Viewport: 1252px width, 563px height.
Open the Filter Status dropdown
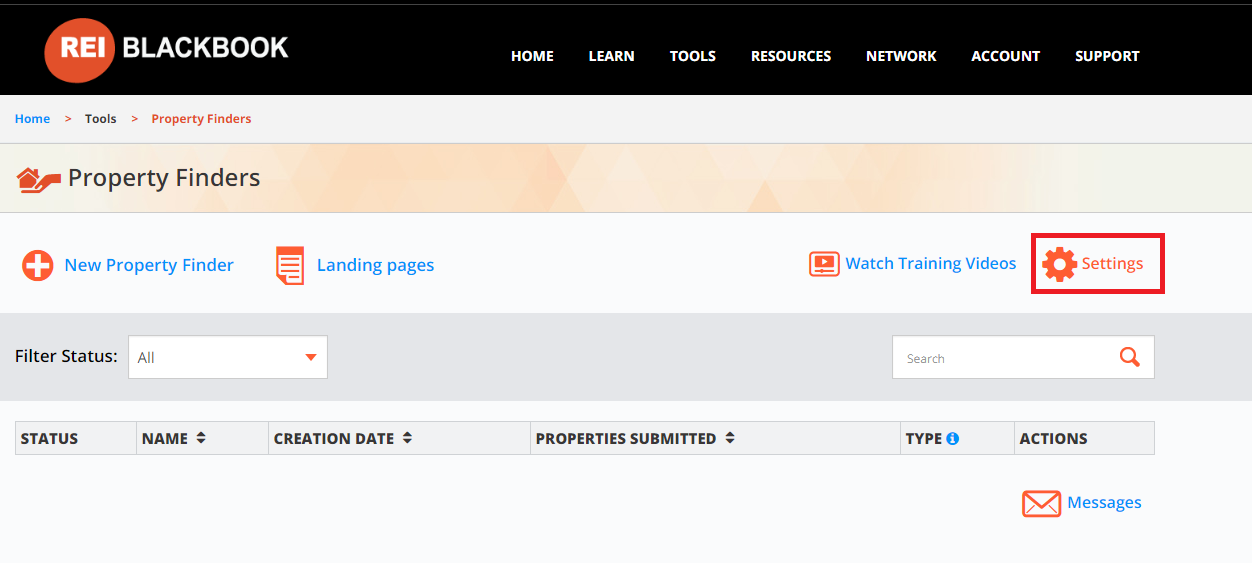coord(228,357)
